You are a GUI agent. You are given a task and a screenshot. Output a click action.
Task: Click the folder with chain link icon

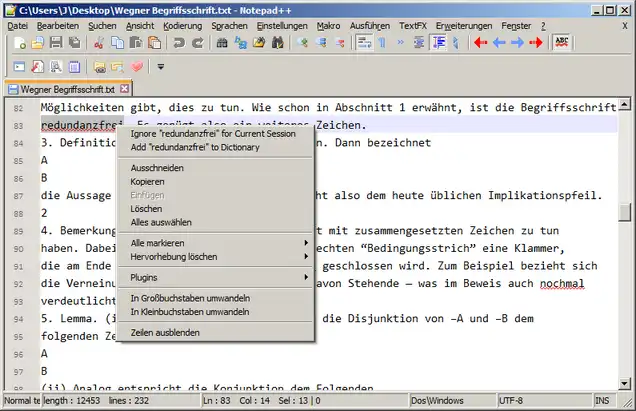click(99, 67)
